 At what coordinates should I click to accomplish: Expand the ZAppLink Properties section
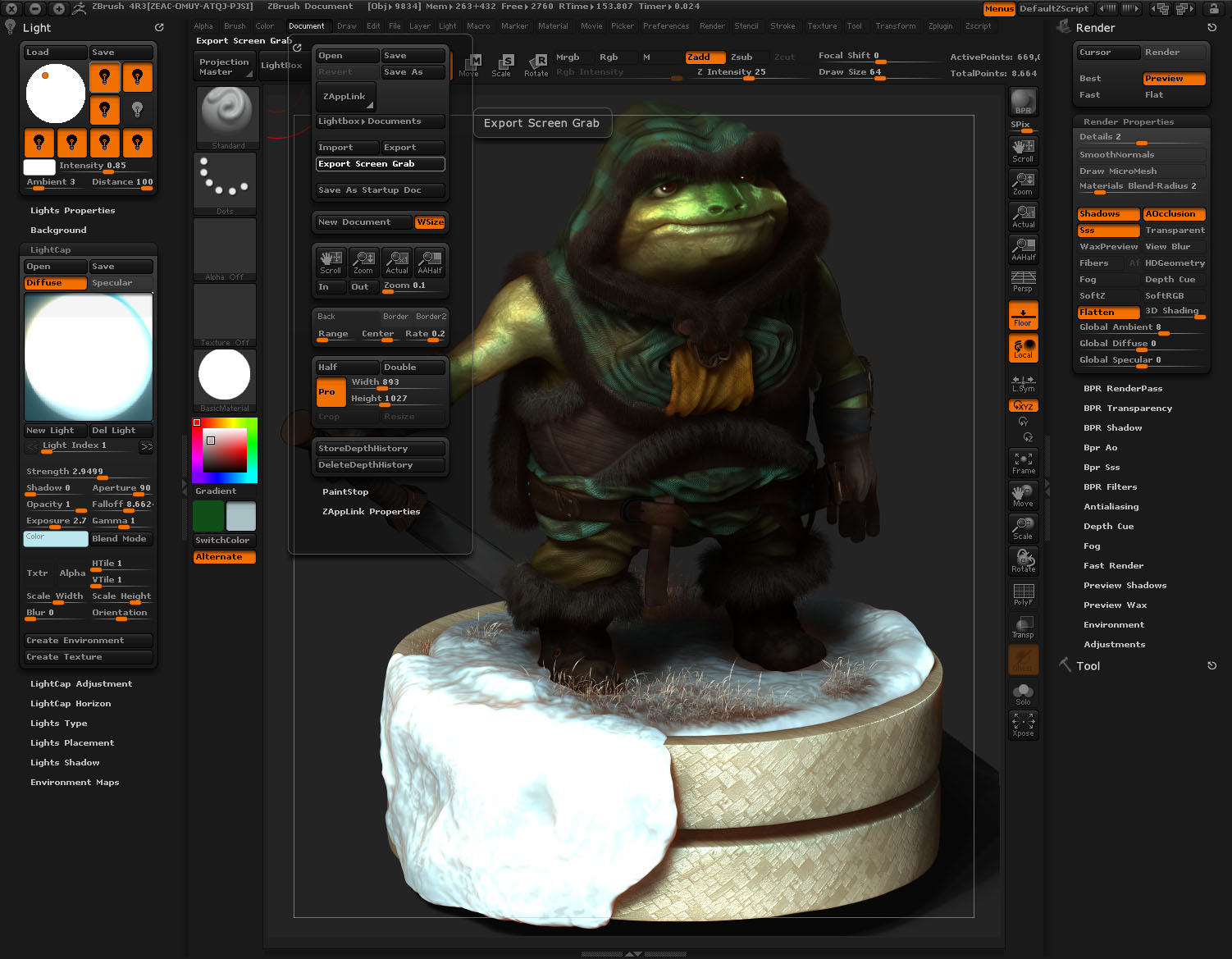click(x=371, y=512)
